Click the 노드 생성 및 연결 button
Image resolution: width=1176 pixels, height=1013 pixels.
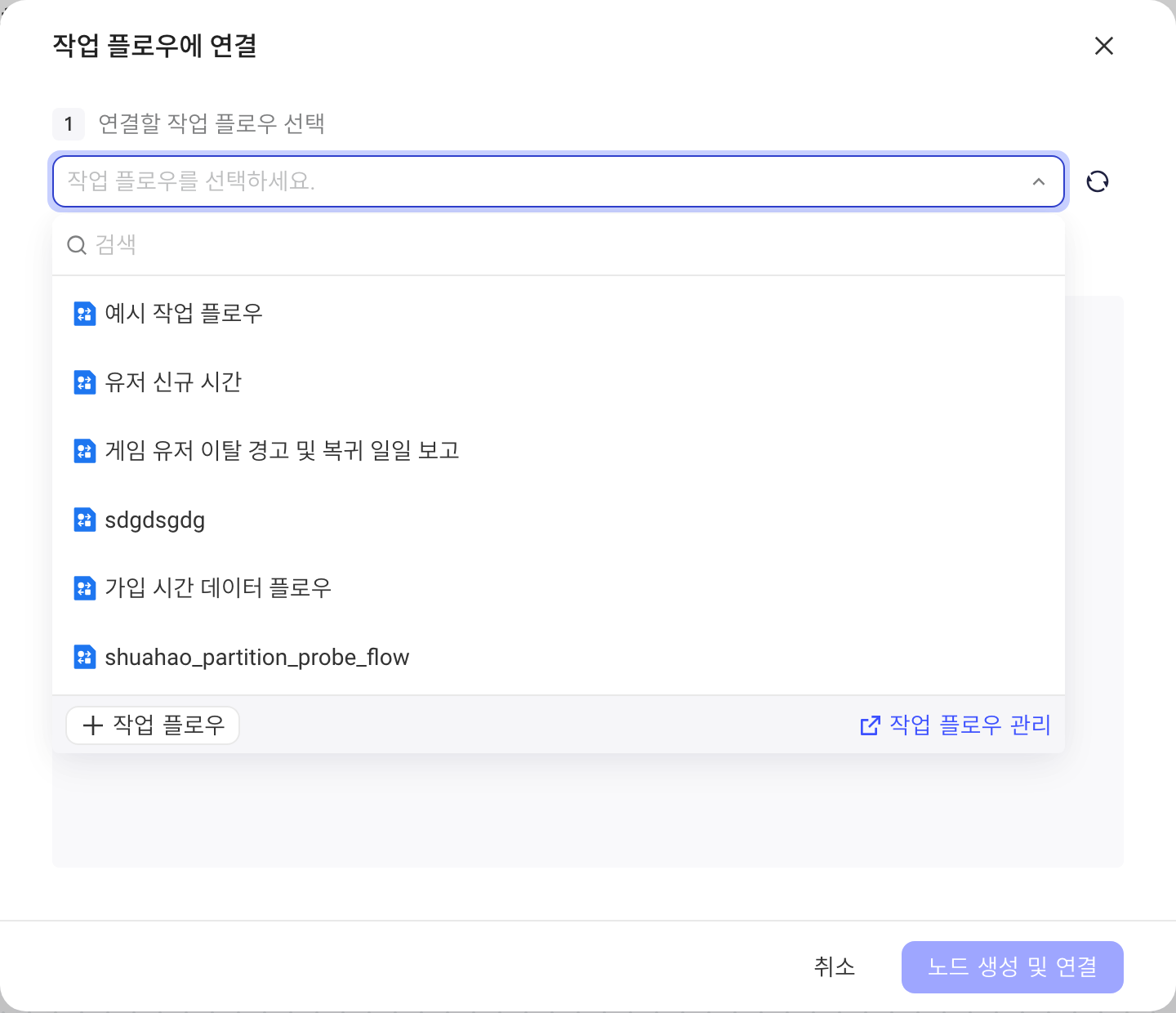pos(1013,967)
